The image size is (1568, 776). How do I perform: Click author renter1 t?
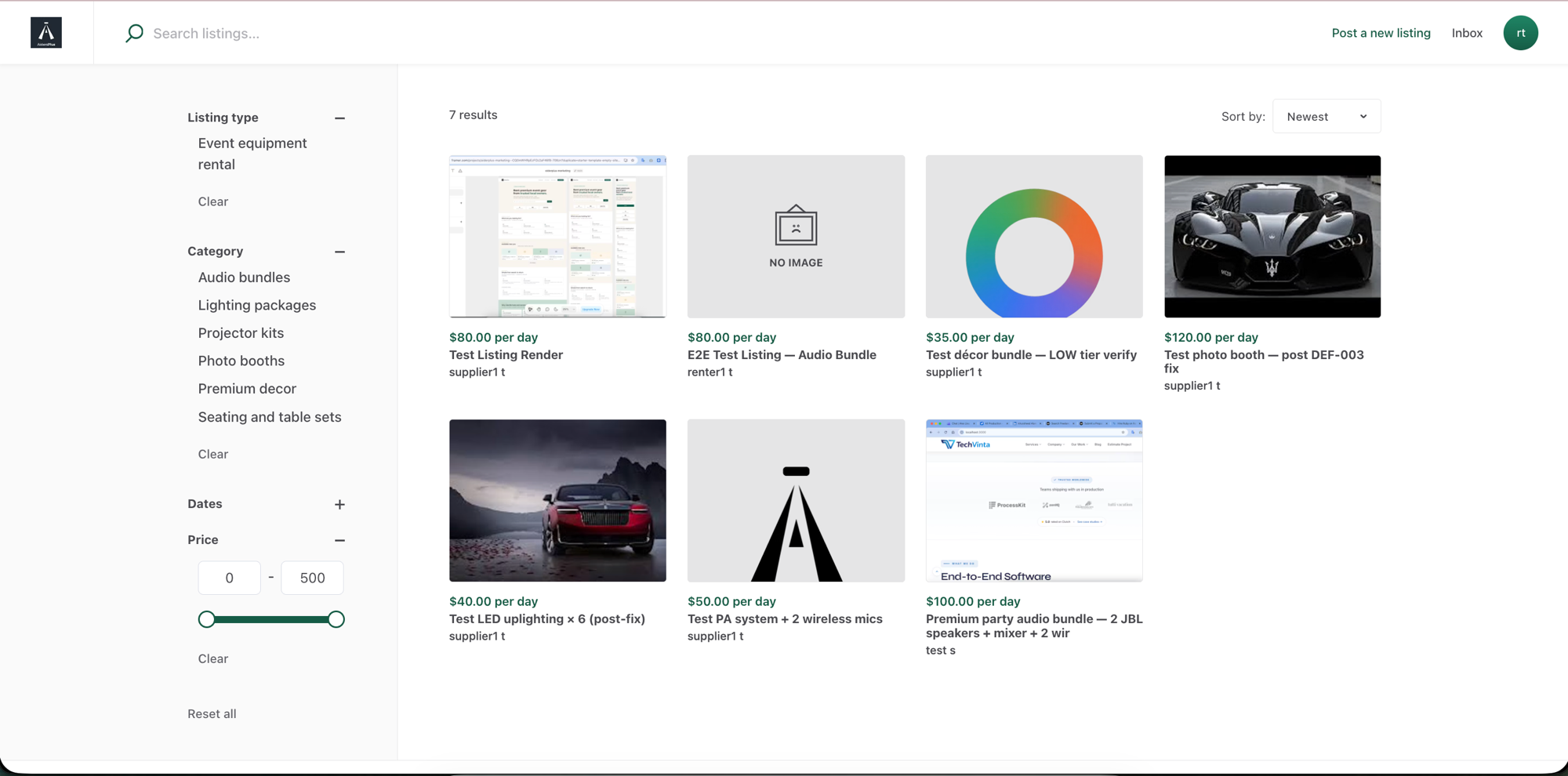710,372
